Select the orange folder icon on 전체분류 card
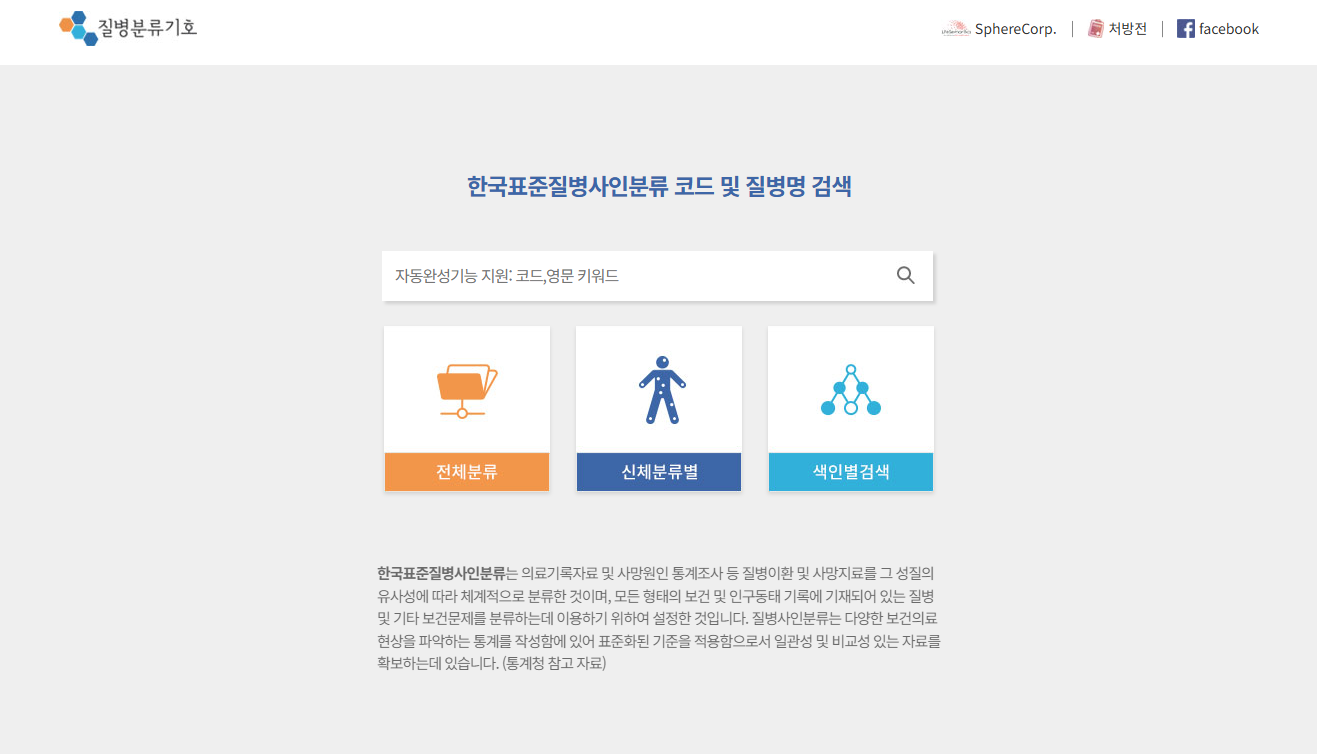This screenshot has width=1317, height=754. [466, 388]
